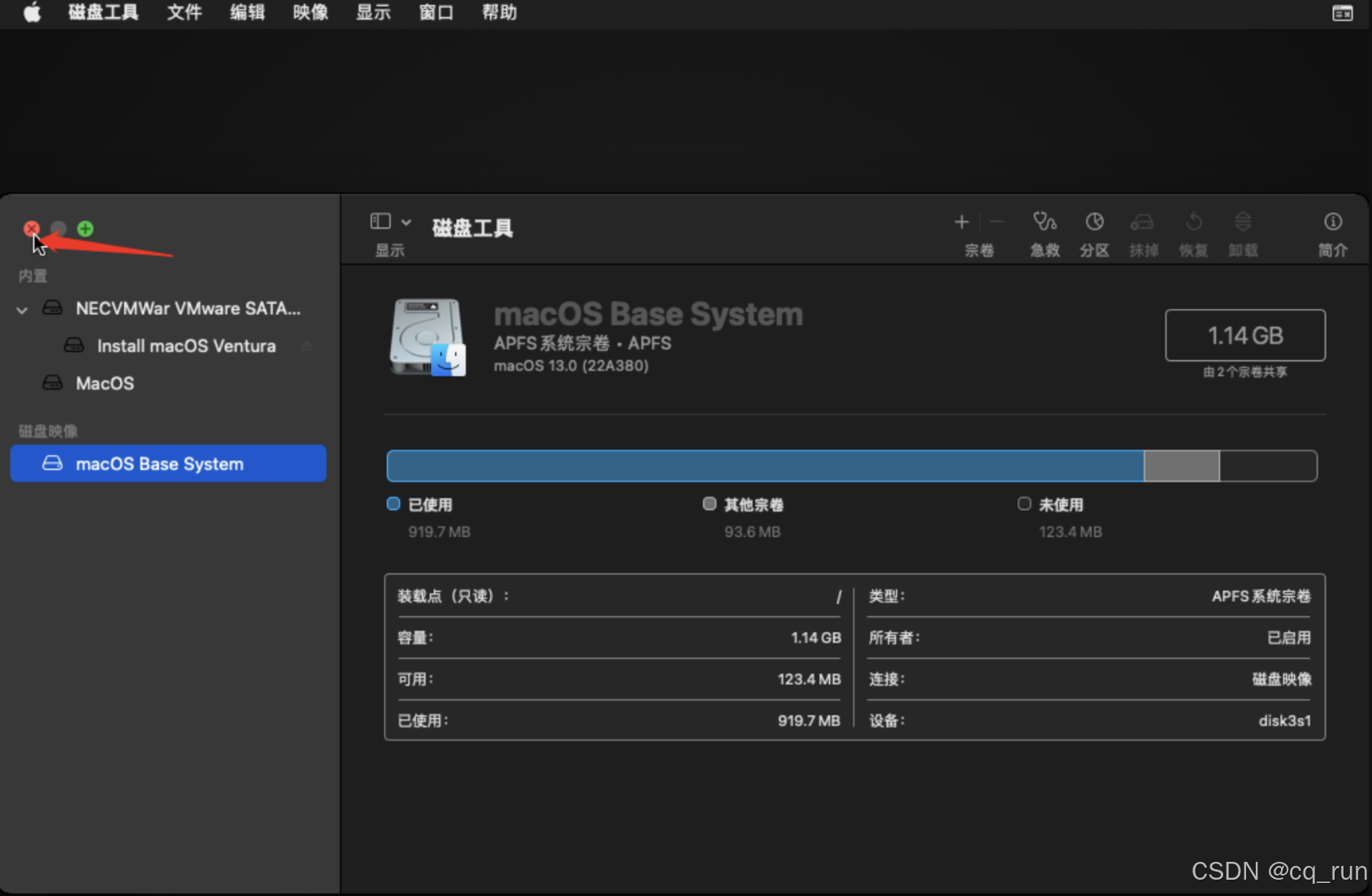Click the macOS Base System title heading
1372x896 pixels.
648,314
